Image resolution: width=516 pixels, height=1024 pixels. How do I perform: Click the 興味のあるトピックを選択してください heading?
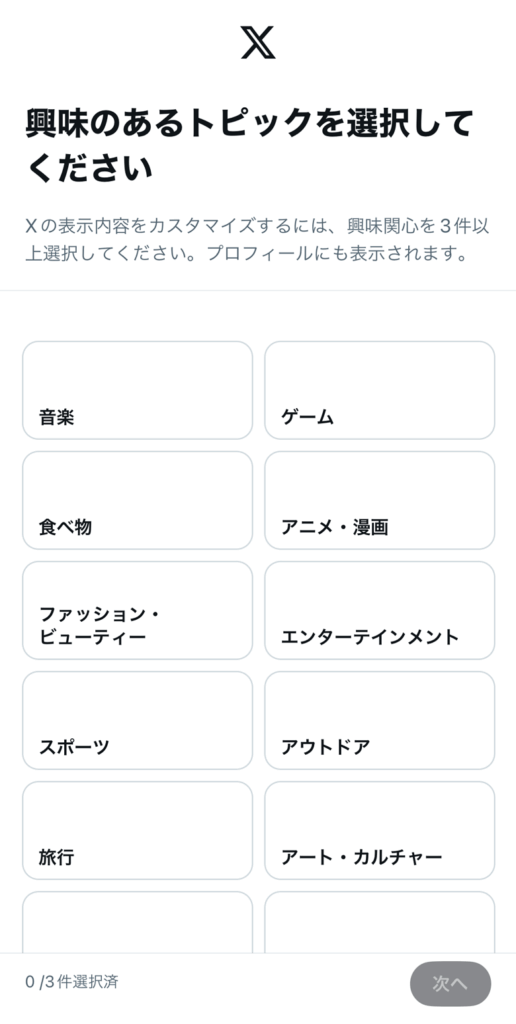coord(249,146)
